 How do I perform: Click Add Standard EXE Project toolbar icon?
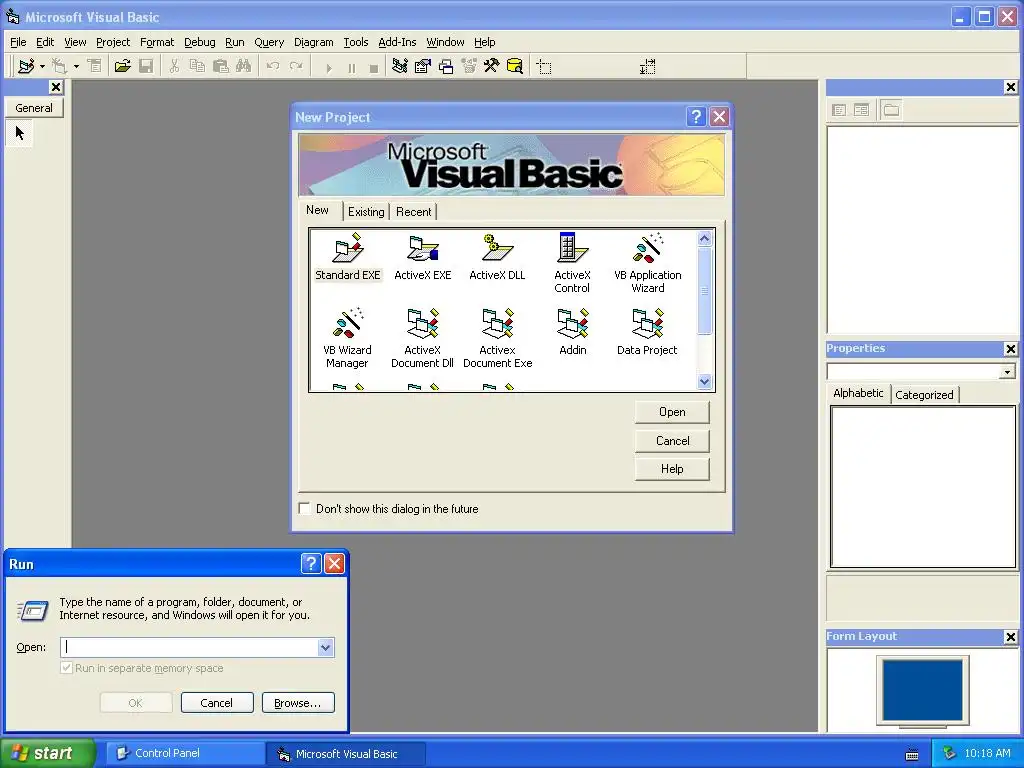click(26, 66)
